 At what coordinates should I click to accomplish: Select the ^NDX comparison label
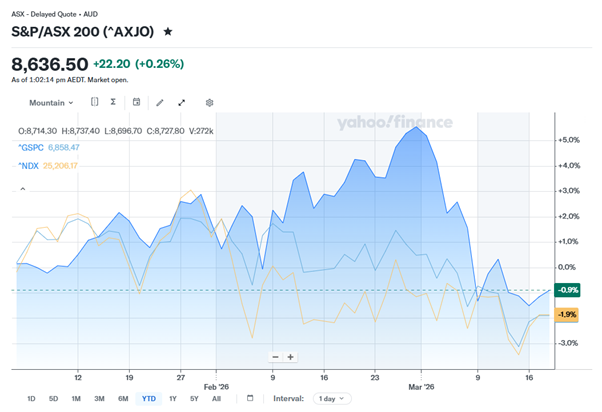click(28, 166)
